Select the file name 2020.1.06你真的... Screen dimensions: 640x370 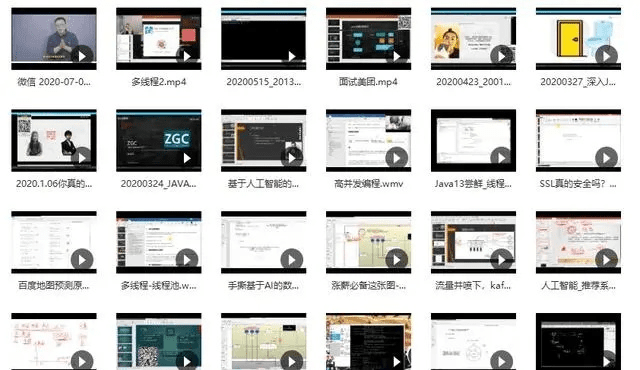tap(54, 184)
